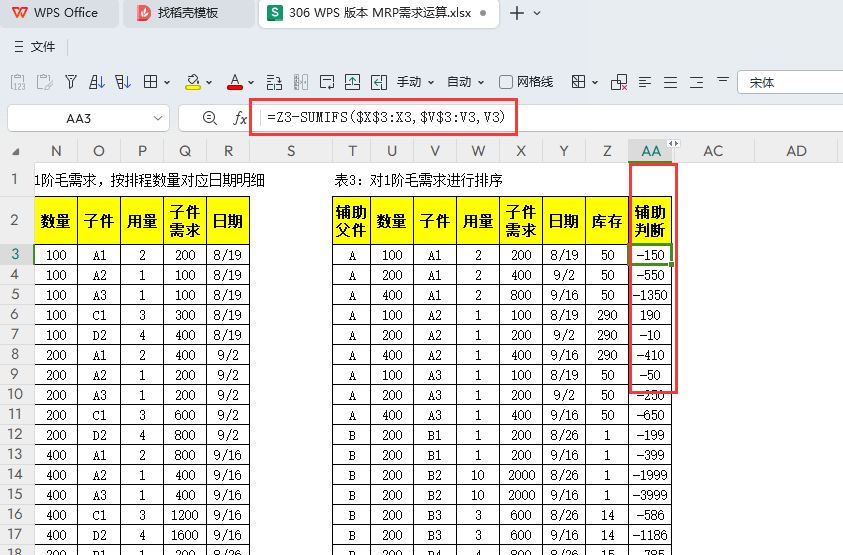Viewport: 843px width, 555px height.
Task: Click the borders grid icon
Action: (151, 82)
